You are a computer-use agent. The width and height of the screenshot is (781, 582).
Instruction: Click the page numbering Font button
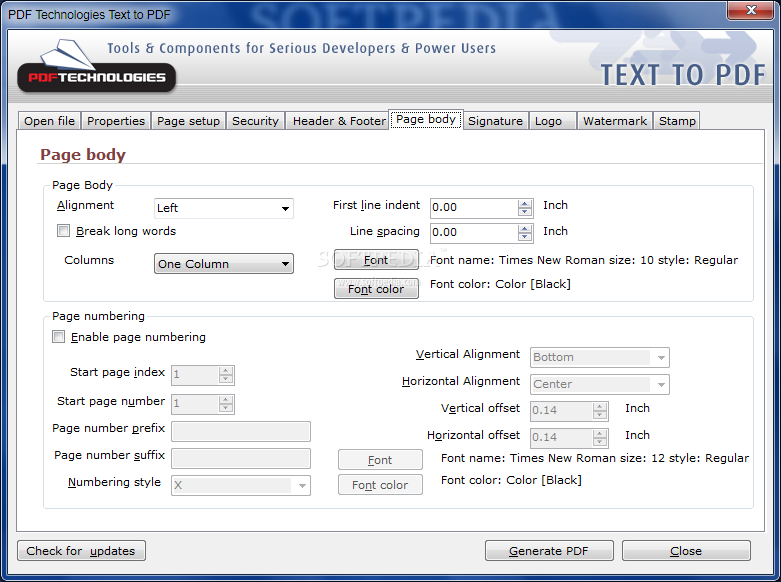[x=380, y=460]
